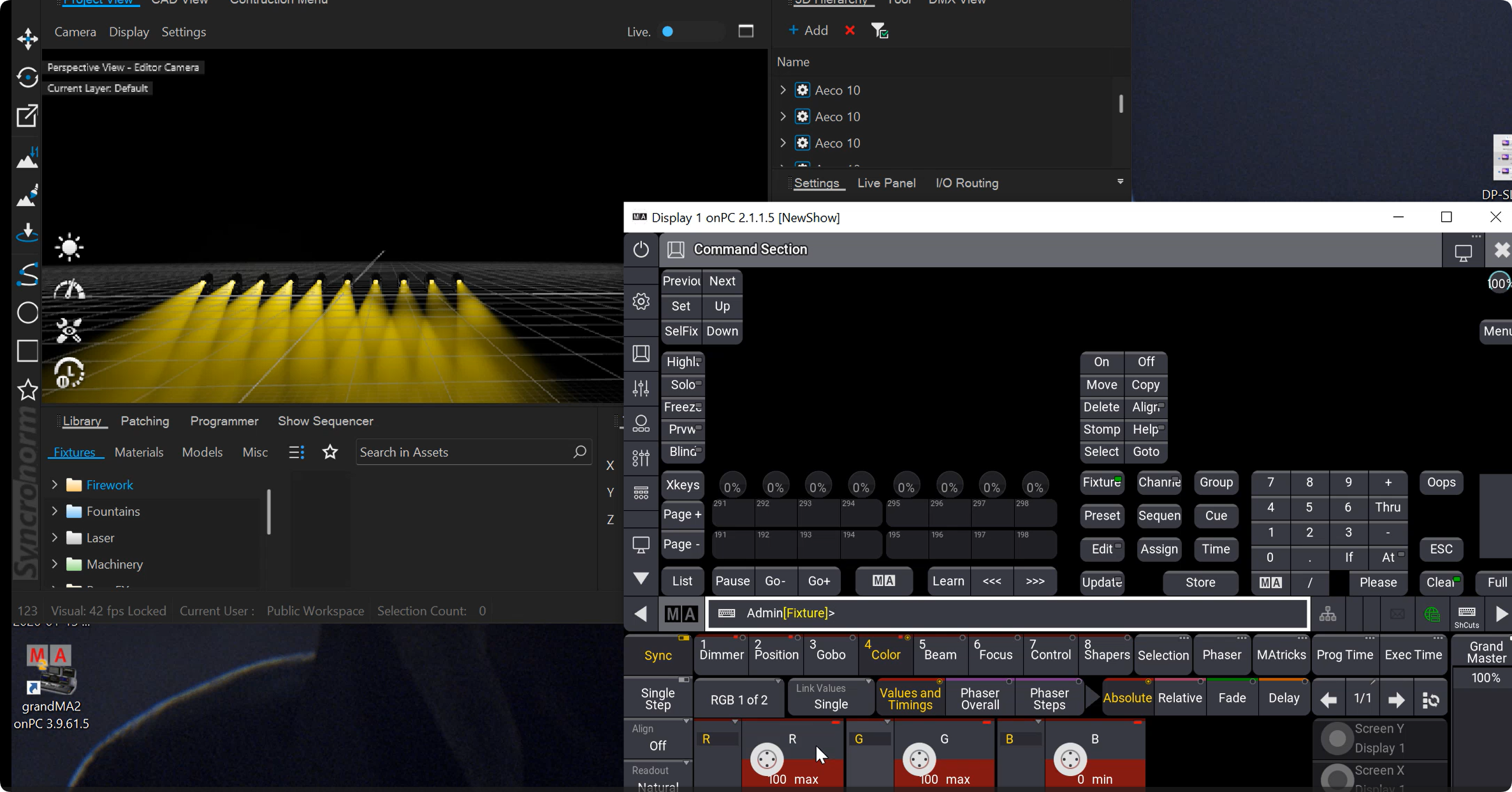
Task: Expand the first Aeco 10 item
Action: tap(783, 90)
